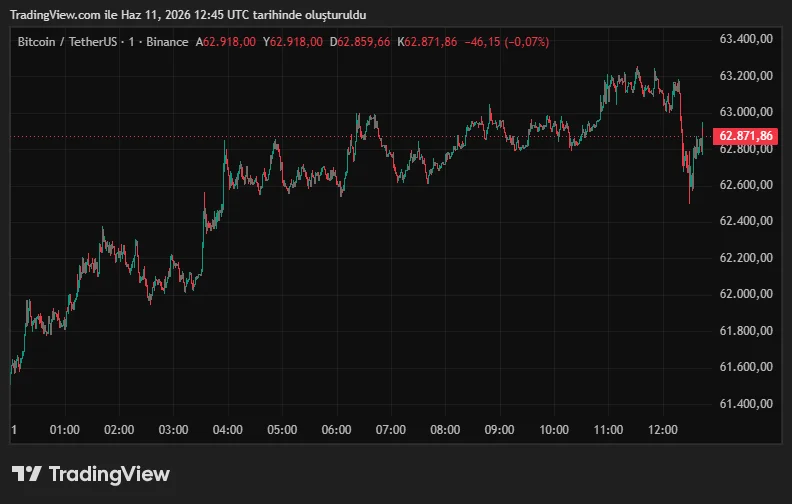Click the low value D62.859,66
The height and width of the screenshot is (504, 792).
[x=360, y=42]
